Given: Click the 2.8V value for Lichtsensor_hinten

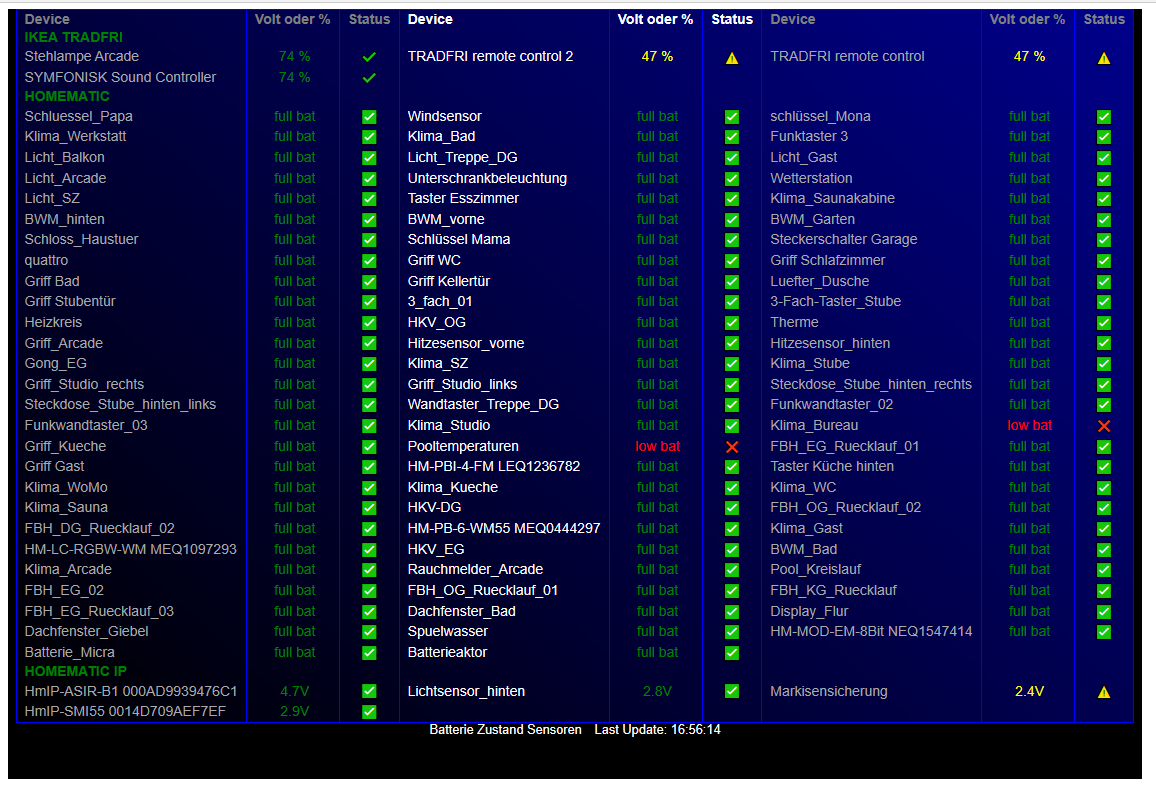Looking at the screenshot, I should pos(658,691).
